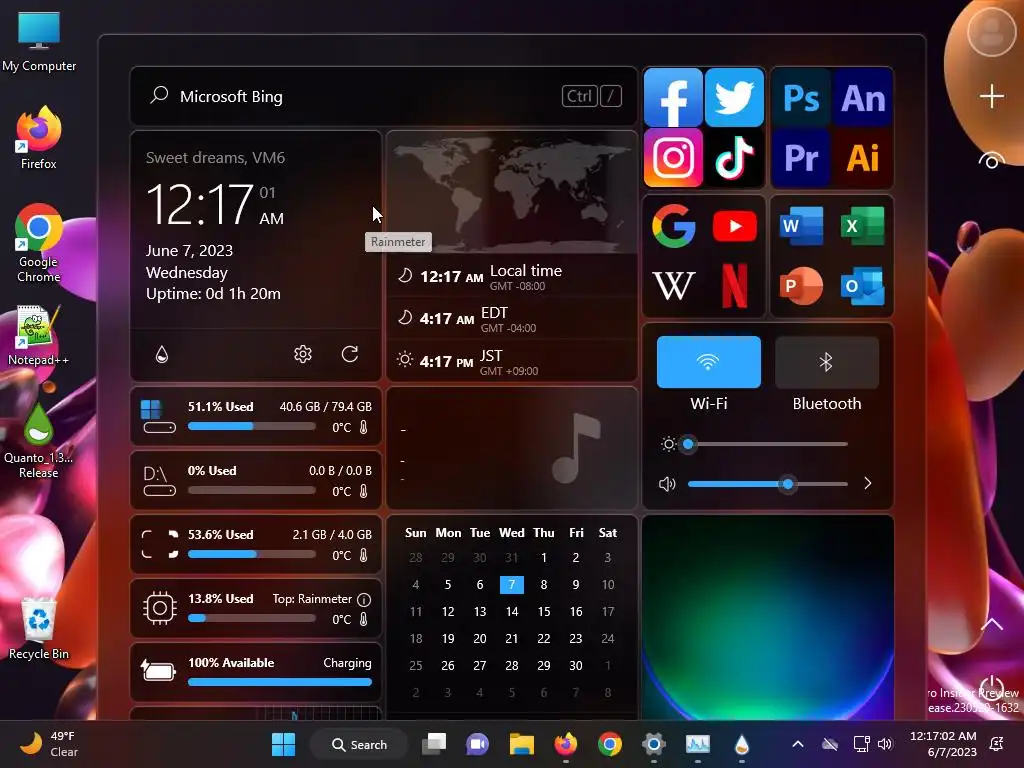Click the power icon on right sidebar
This screenshot has height=768, width=1024.
click(991, 688)
